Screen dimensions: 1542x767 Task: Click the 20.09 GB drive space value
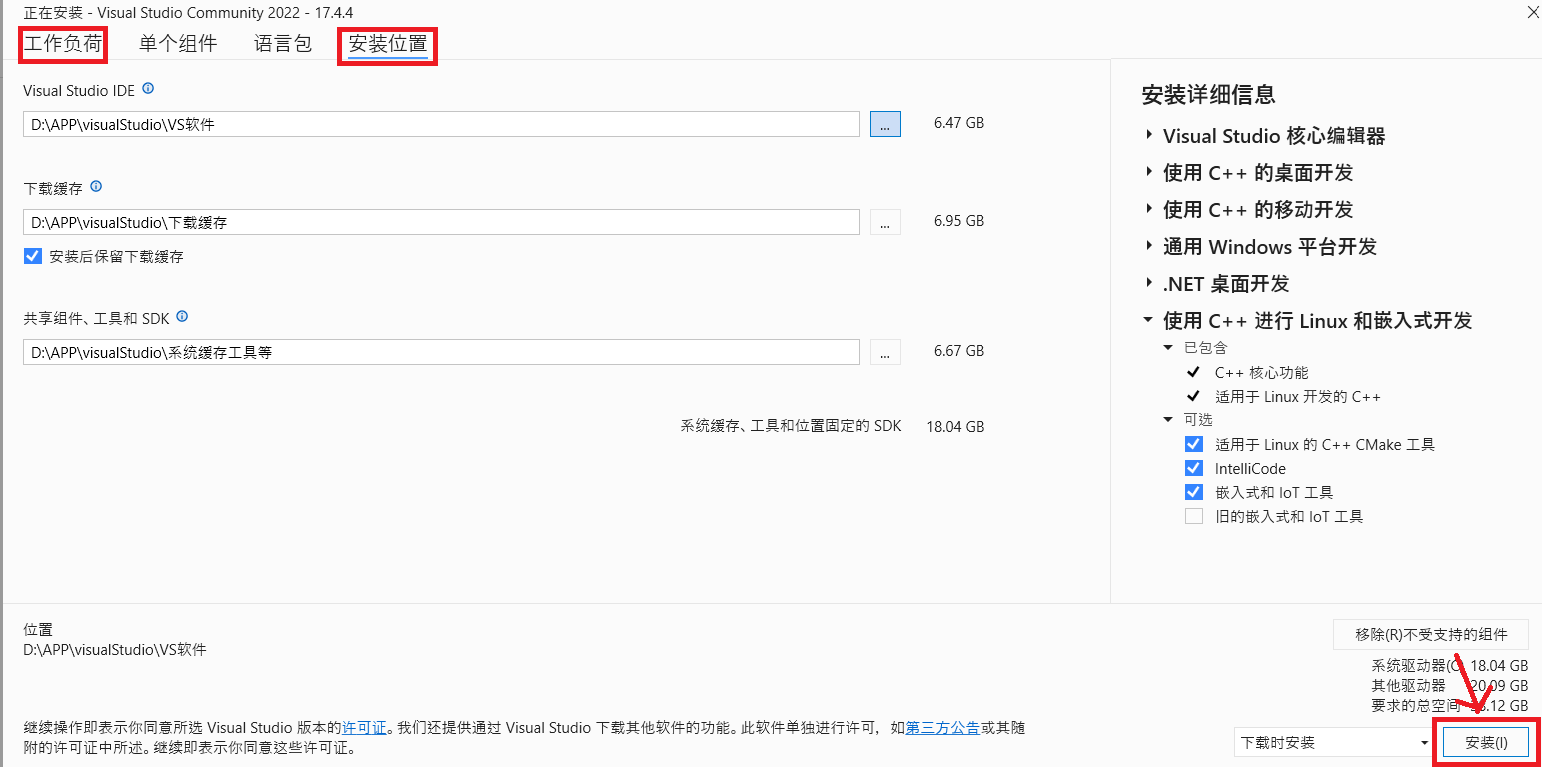[1499, 685]
